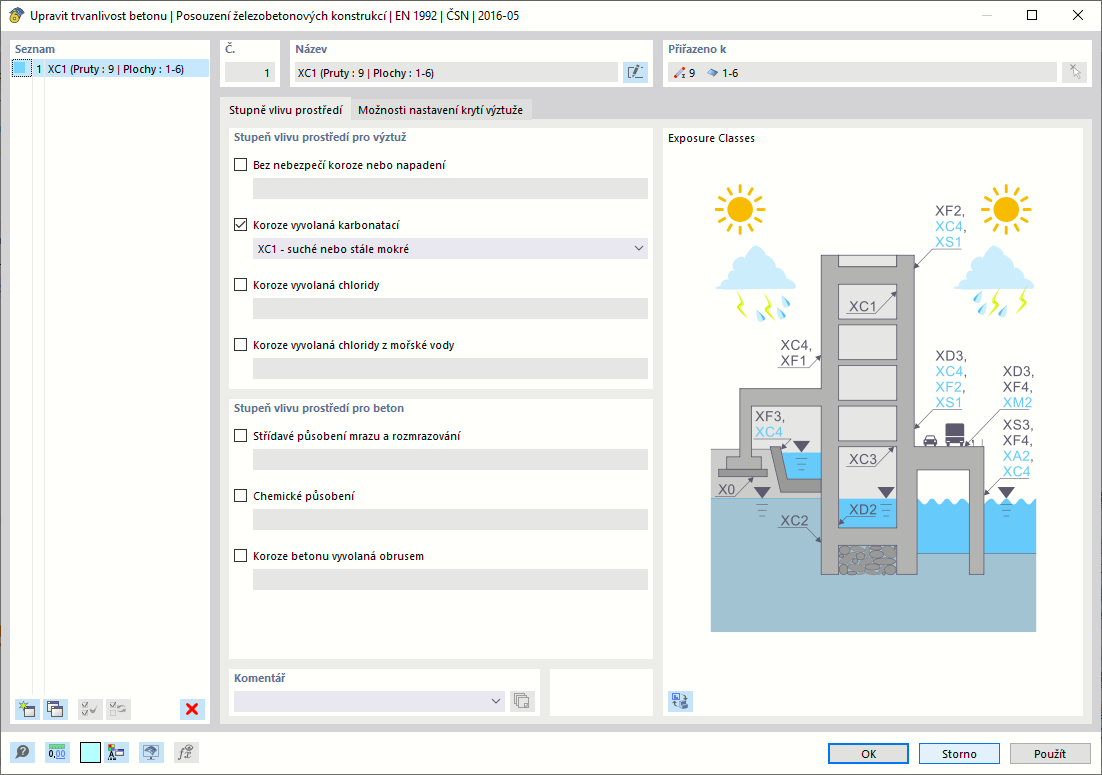Close the dialog window
This screenshot has height=775, width=1102.
tap(1077, 15)
